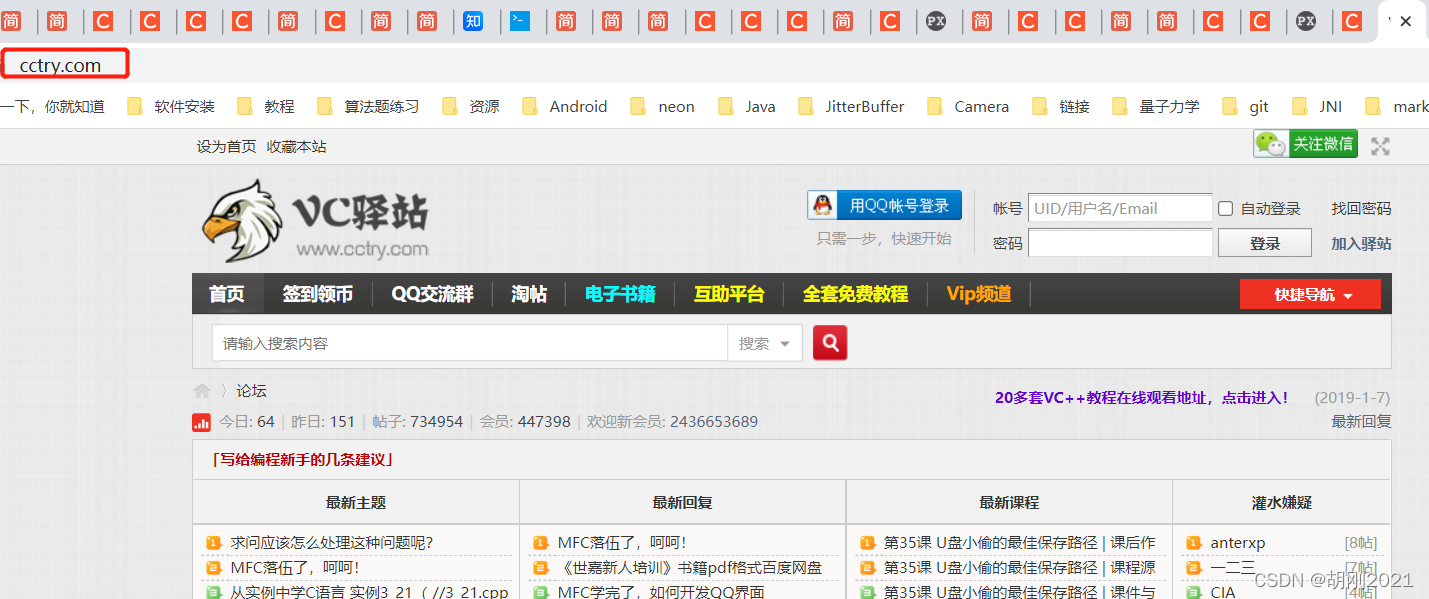This screenshot has width=1429, height=599.
Task: Open the Zhihu tab via its blue favicon
Action: pyautogui.click(x=473, y=19)
